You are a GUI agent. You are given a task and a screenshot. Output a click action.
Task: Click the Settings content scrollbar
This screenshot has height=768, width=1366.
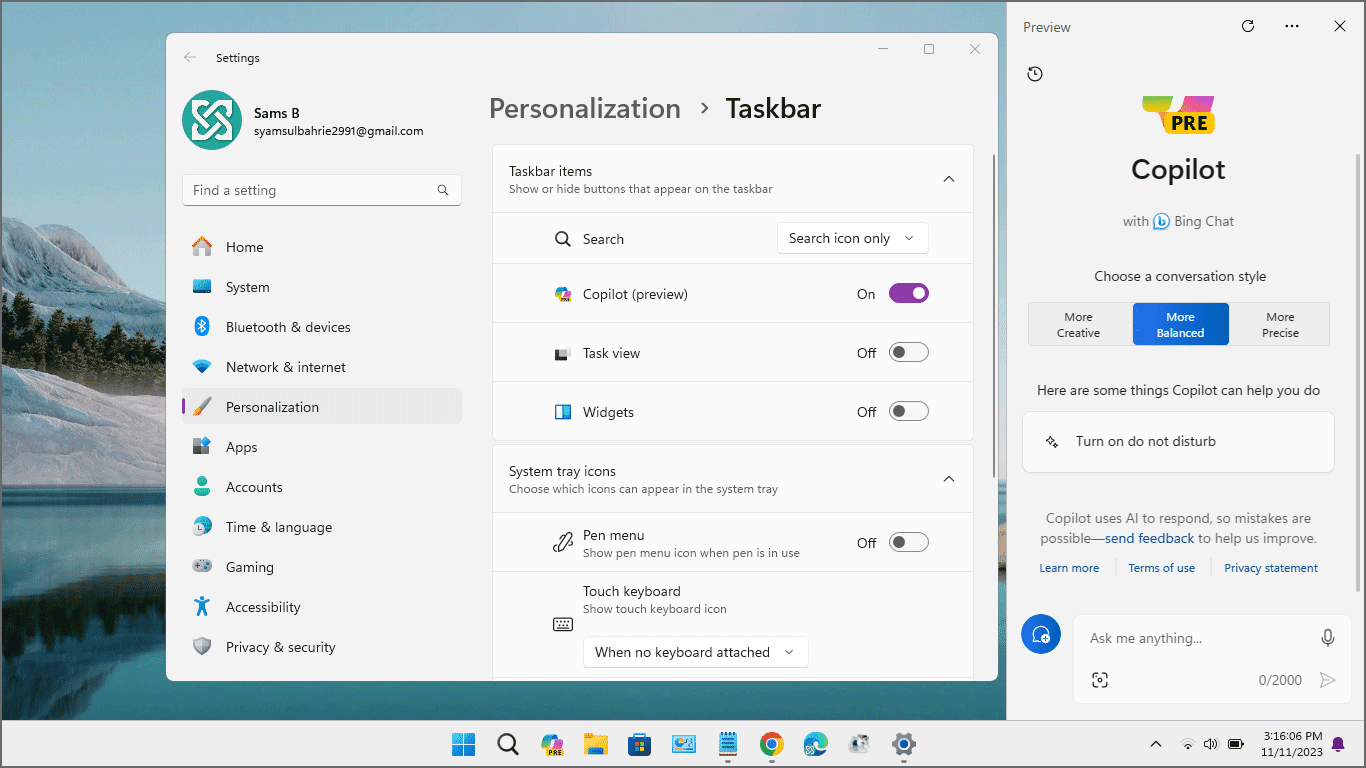[993, 315]
